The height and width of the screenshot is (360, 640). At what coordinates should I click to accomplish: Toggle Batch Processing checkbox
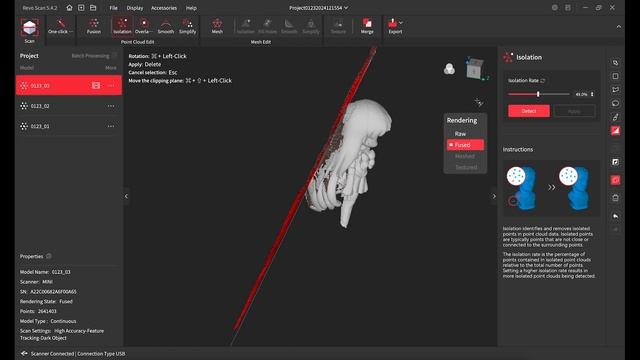point(115,56)
